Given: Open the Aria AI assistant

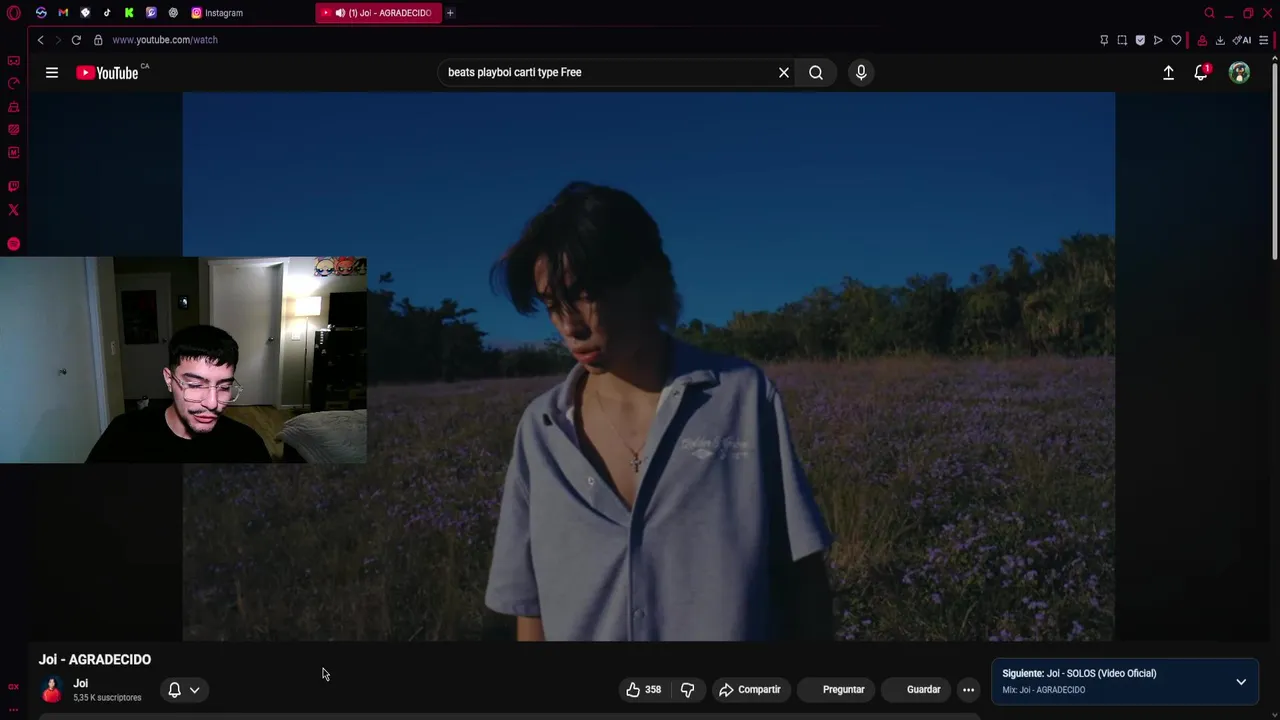Looking at the screenshot, I should (x=1242, y=40).
